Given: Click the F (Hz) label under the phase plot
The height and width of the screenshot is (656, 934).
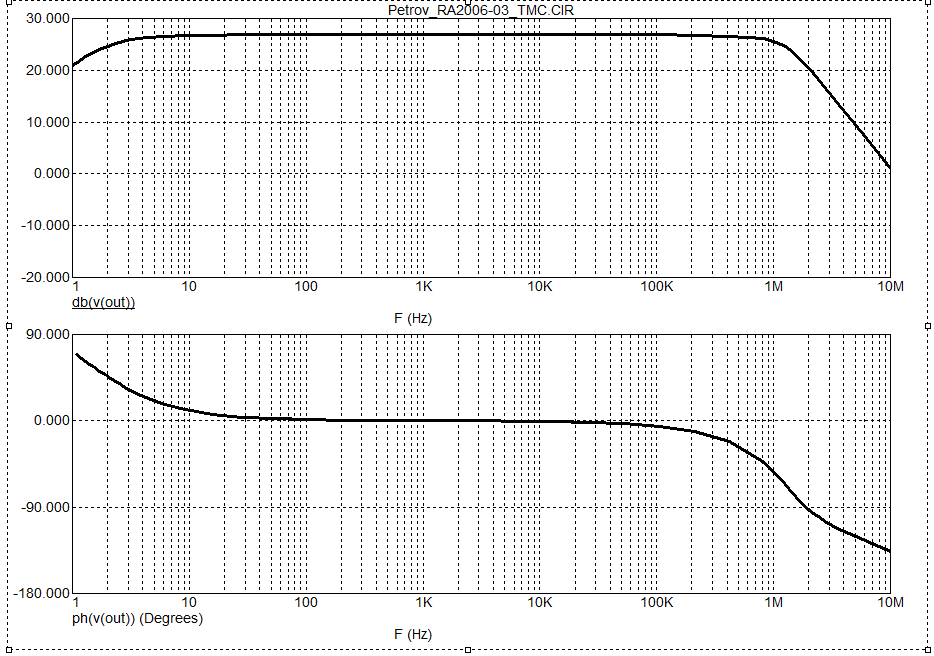Looking at the screenshot, I should (x=413, y=634).
